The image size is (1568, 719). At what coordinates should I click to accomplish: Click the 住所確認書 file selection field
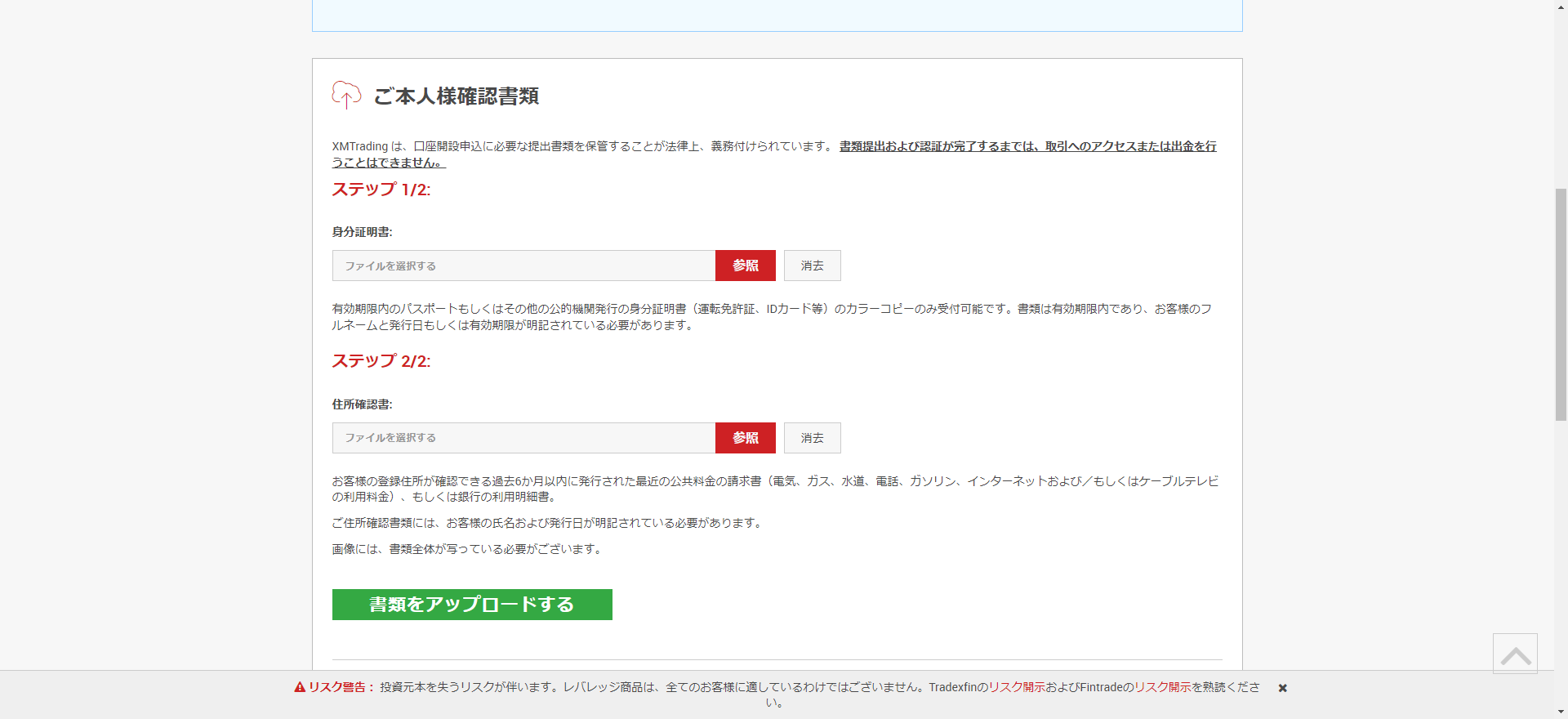(523, 438)
